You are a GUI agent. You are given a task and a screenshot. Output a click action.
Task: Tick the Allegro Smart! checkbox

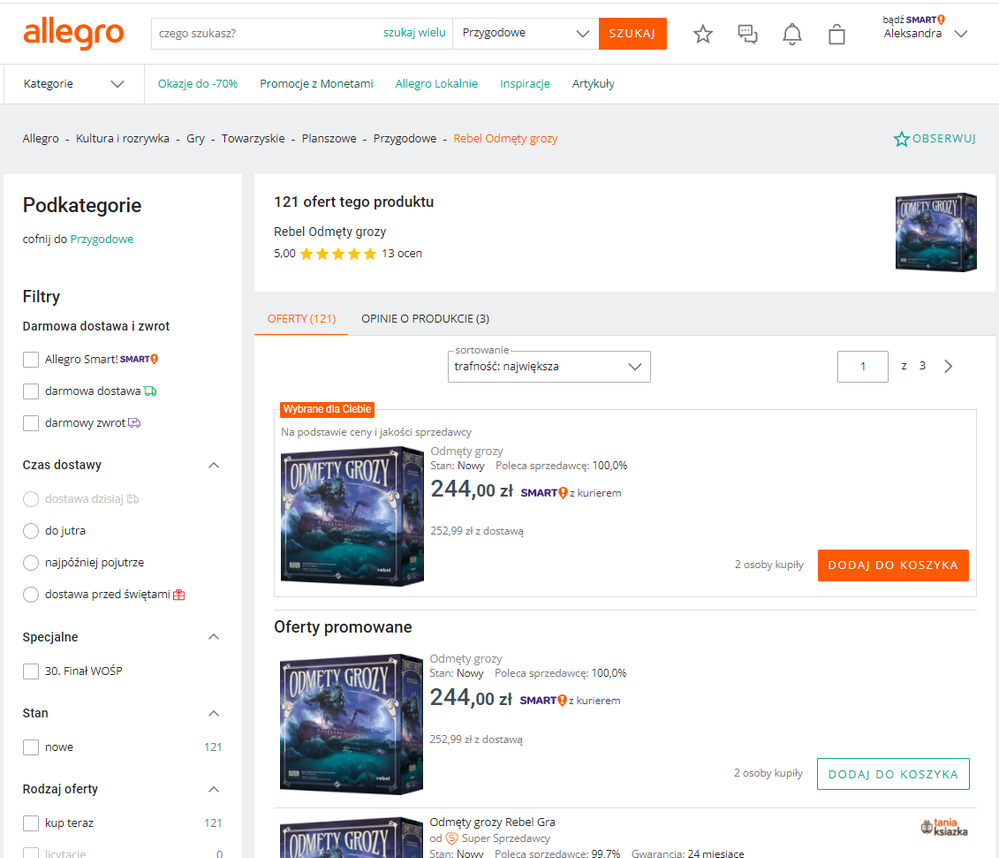click(x=31, y=359)
